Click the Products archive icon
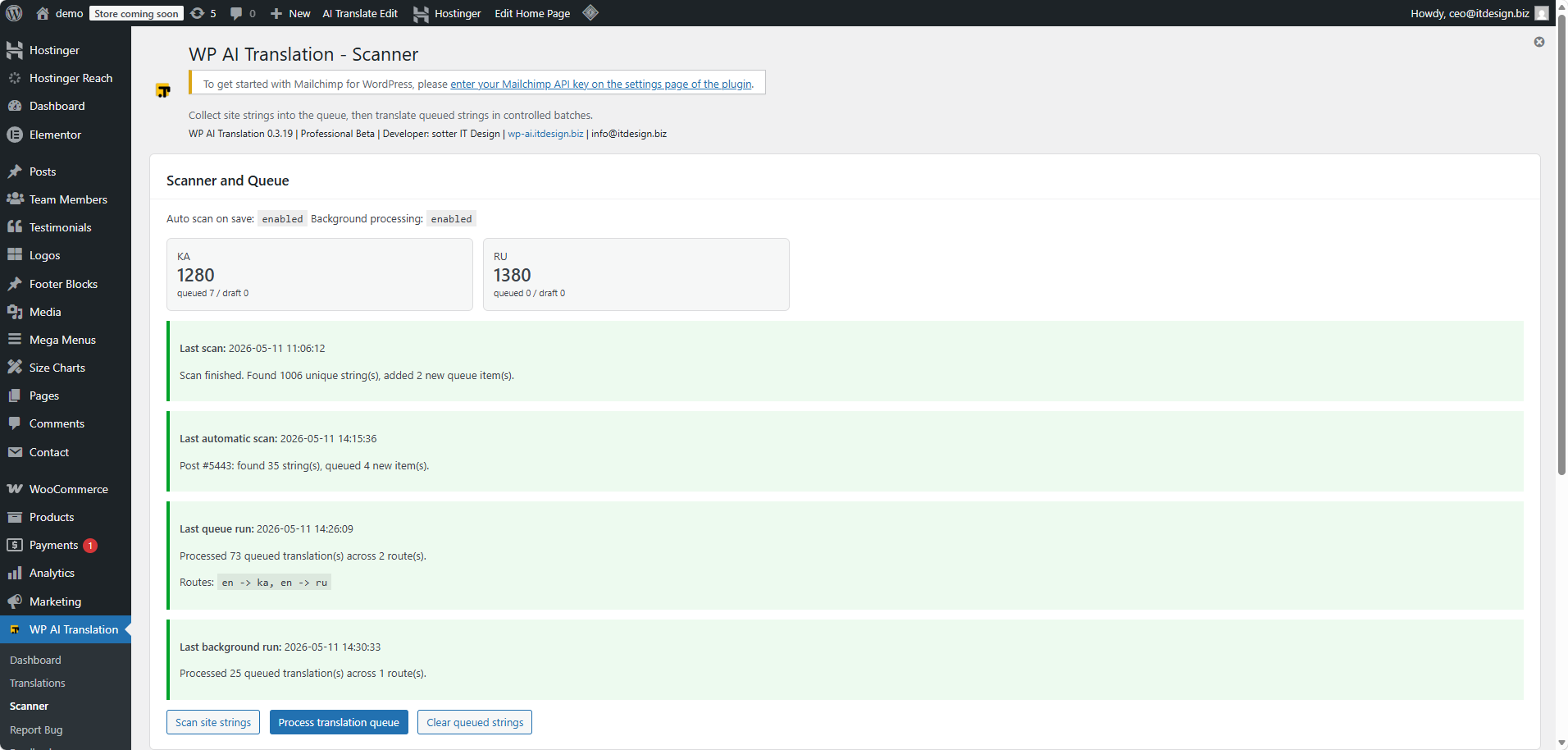The image size is (1568, 750). [x=15, y=517]
